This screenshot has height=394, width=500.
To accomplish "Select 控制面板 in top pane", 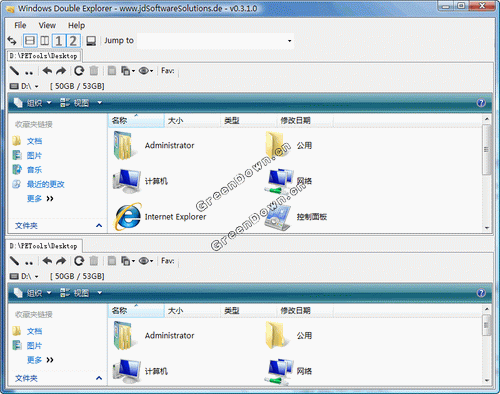I will point(296,217).
